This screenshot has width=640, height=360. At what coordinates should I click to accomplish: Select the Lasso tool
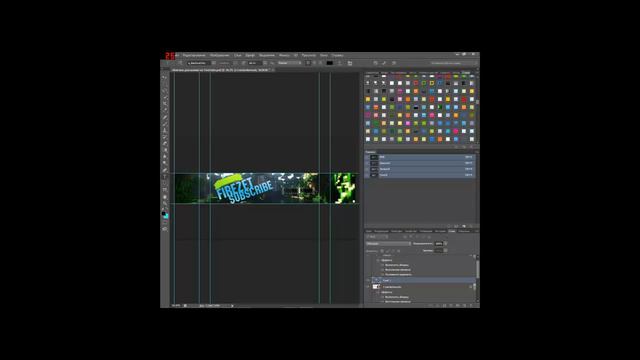(x=165, y=91)
